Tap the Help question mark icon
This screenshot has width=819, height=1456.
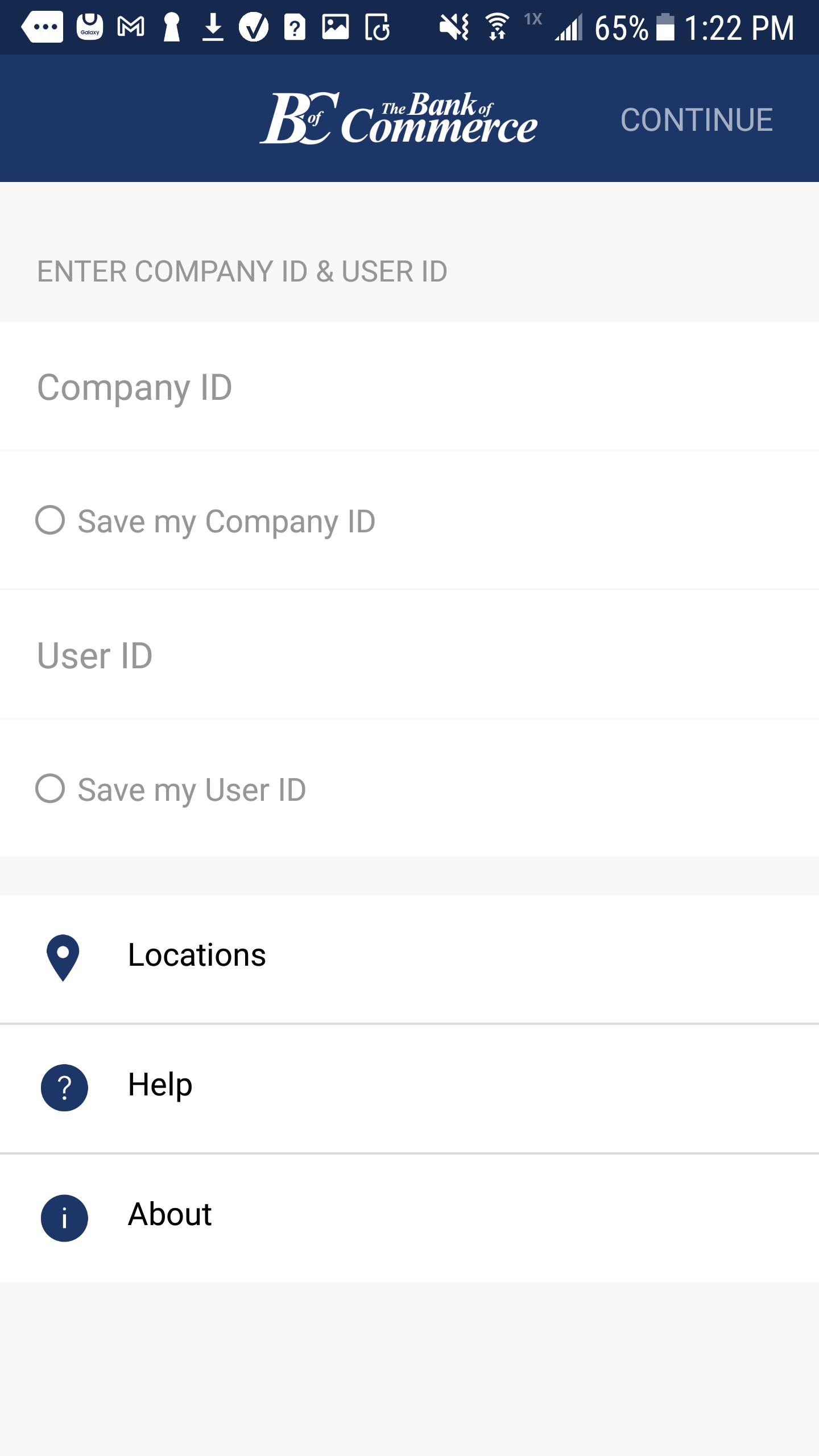tap(64, 1087)
